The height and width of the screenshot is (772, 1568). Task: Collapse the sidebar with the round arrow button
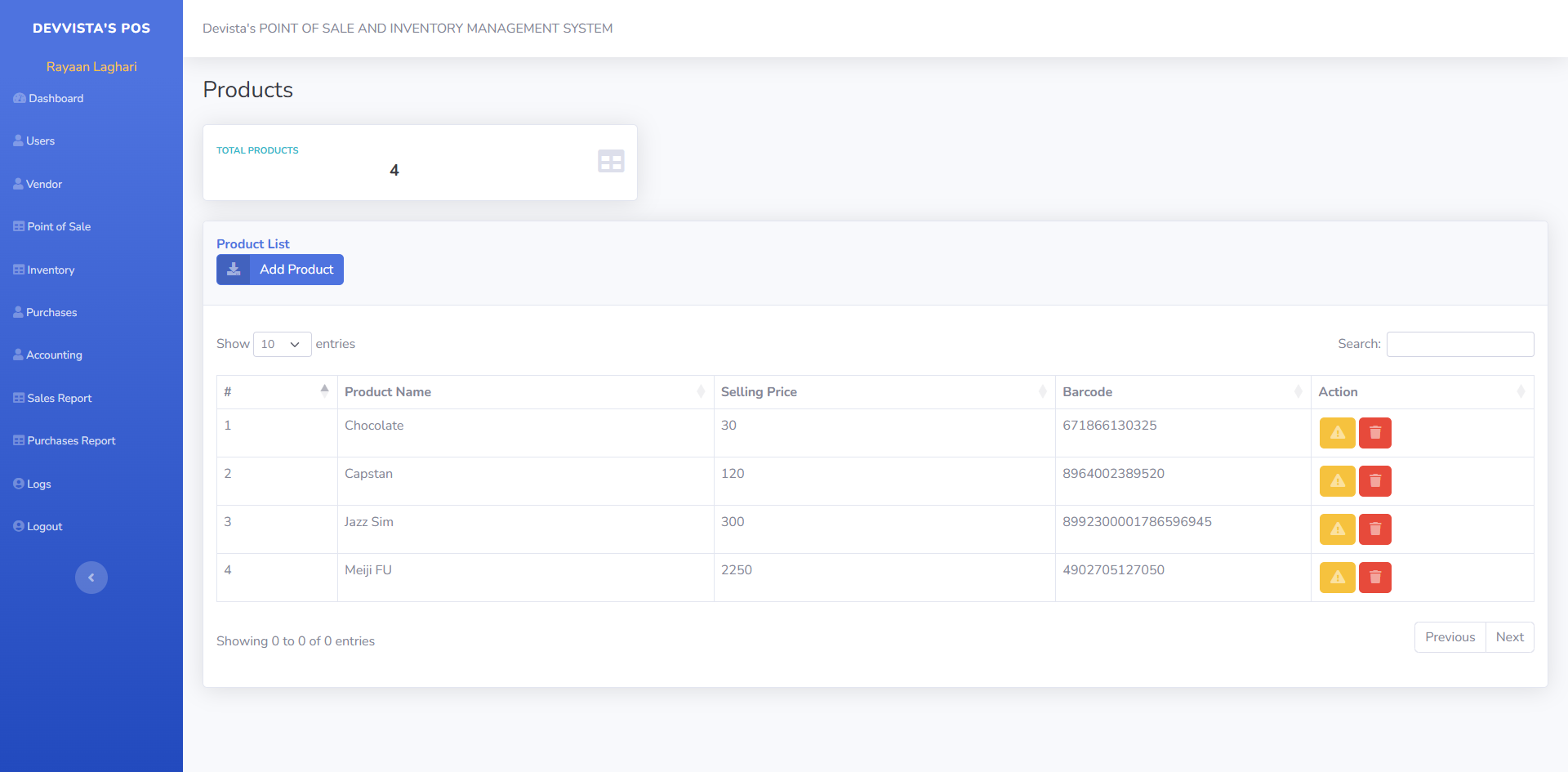click(91, 578)
